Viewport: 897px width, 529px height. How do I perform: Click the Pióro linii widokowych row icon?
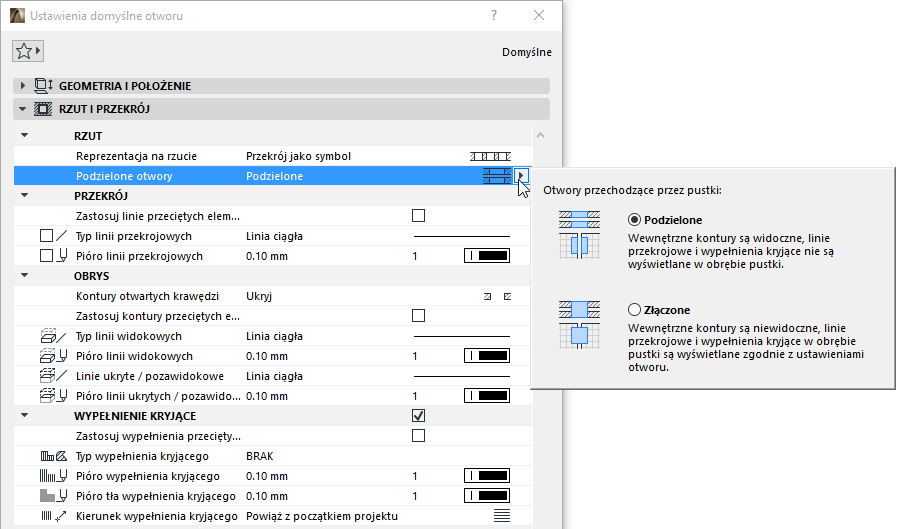53,356
